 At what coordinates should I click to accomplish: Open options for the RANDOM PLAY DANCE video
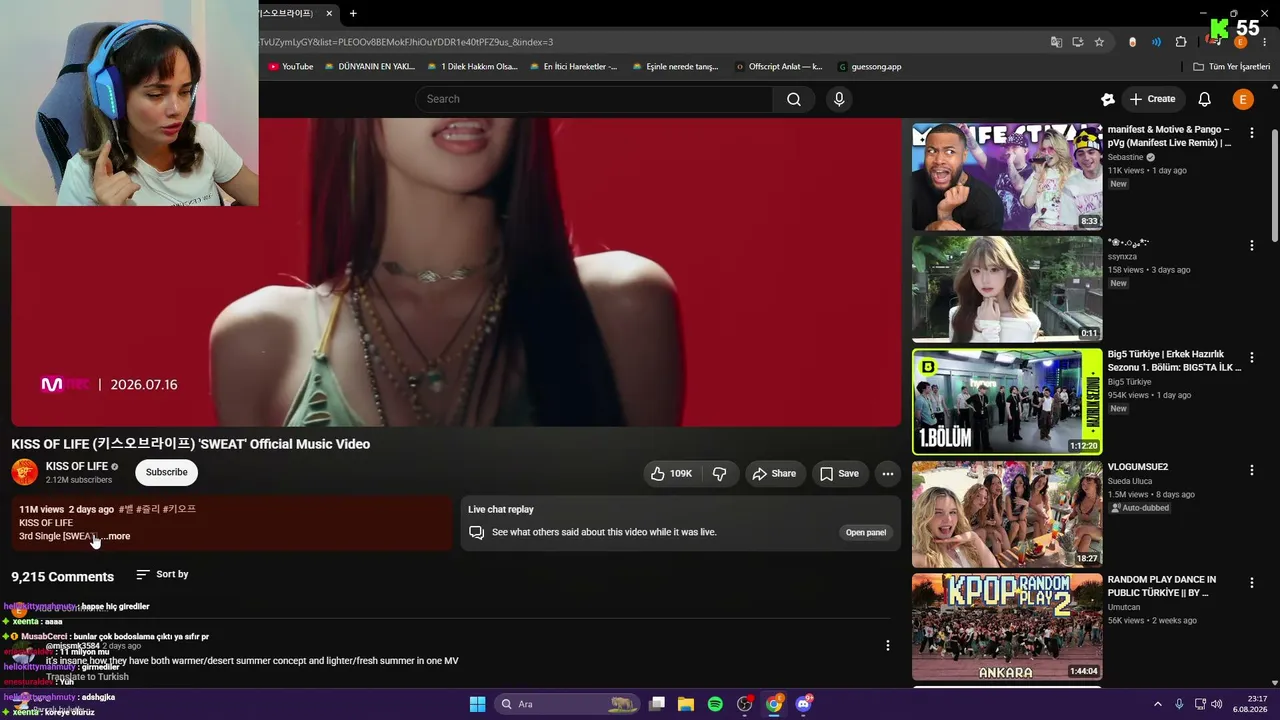point(1251,583)
